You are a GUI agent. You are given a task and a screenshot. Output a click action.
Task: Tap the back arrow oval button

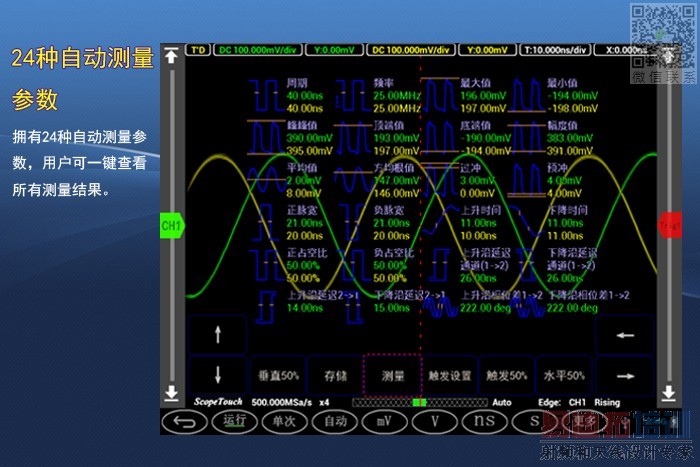pyautogui.click(x=184, y=421)
